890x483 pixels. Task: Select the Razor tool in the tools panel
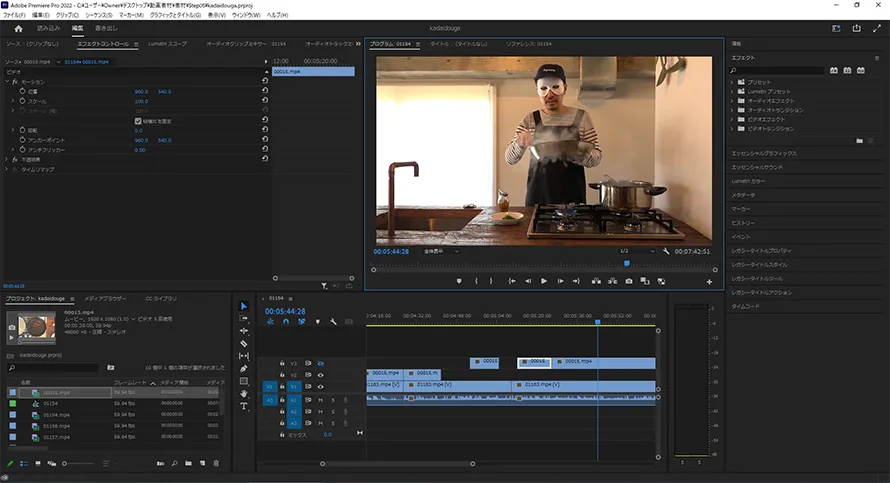[244, 343]
